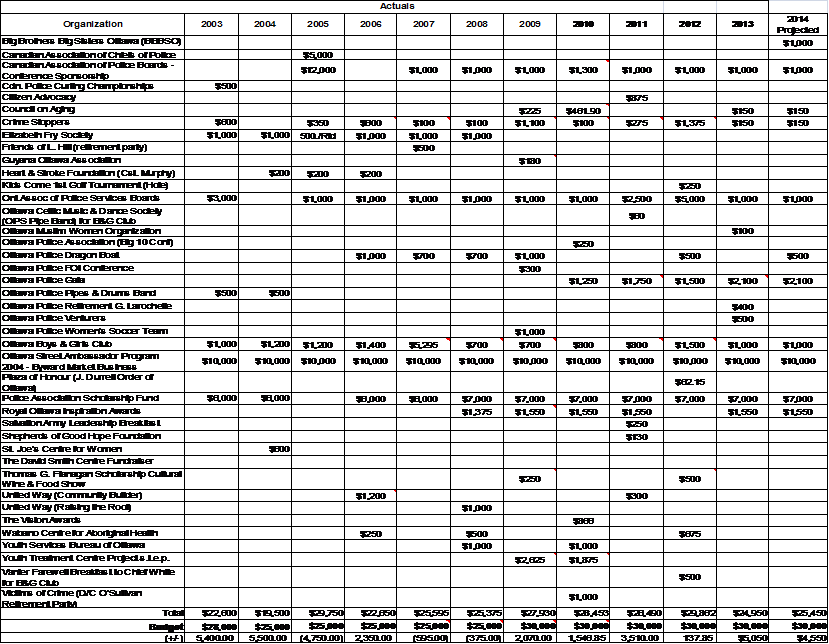Select the $481.90 Council on Aging cell
829x644 pixels.
point(583,111)
